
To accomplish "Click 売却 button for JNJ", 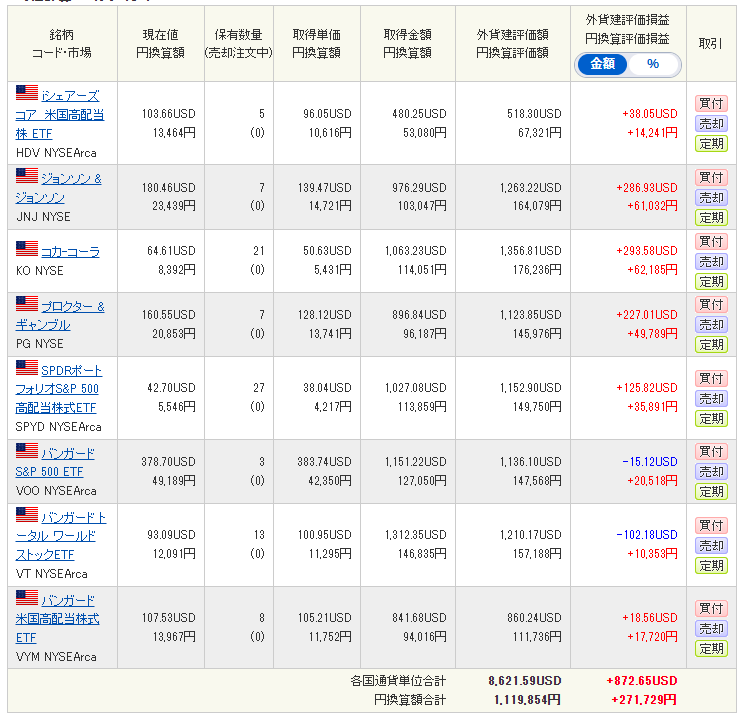I will point(711,197).
